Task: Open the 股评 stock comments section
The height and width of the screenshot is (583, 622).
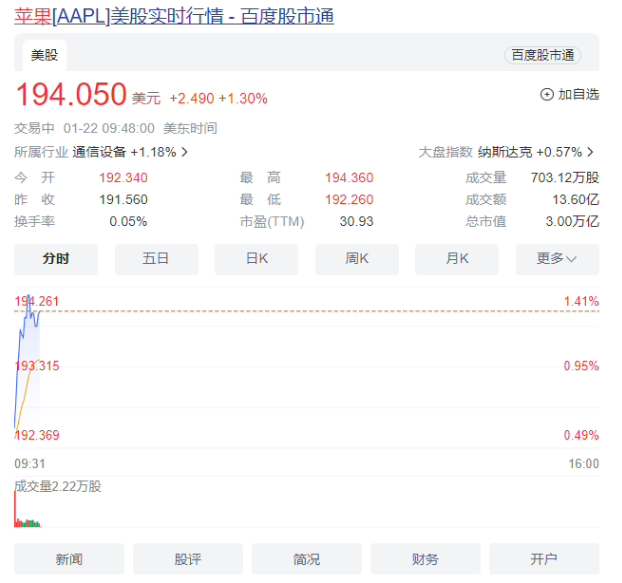Action: (x=188, y=559)
